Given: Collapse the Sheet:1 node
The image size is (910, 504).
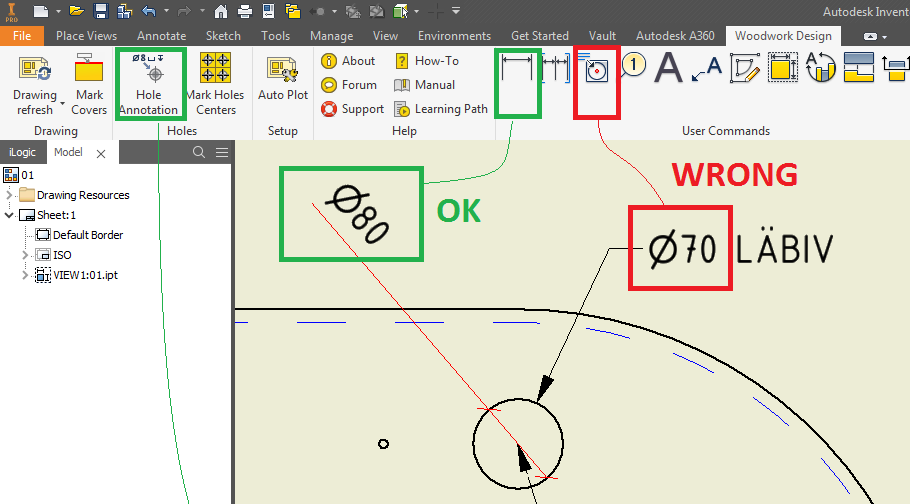Looking at the screenshot, I should coord(9,215).
